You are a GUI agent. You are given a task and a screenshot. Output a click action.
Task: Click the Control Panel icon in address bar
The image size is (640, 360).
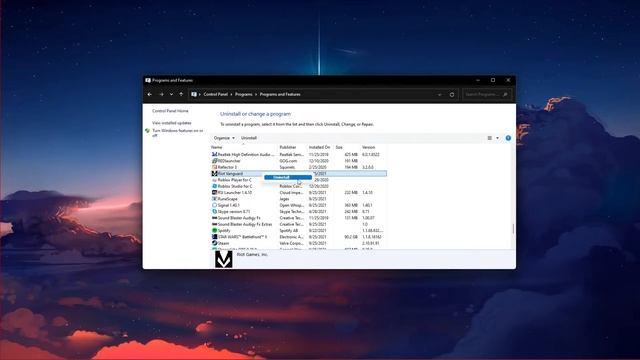coord(194,94)
